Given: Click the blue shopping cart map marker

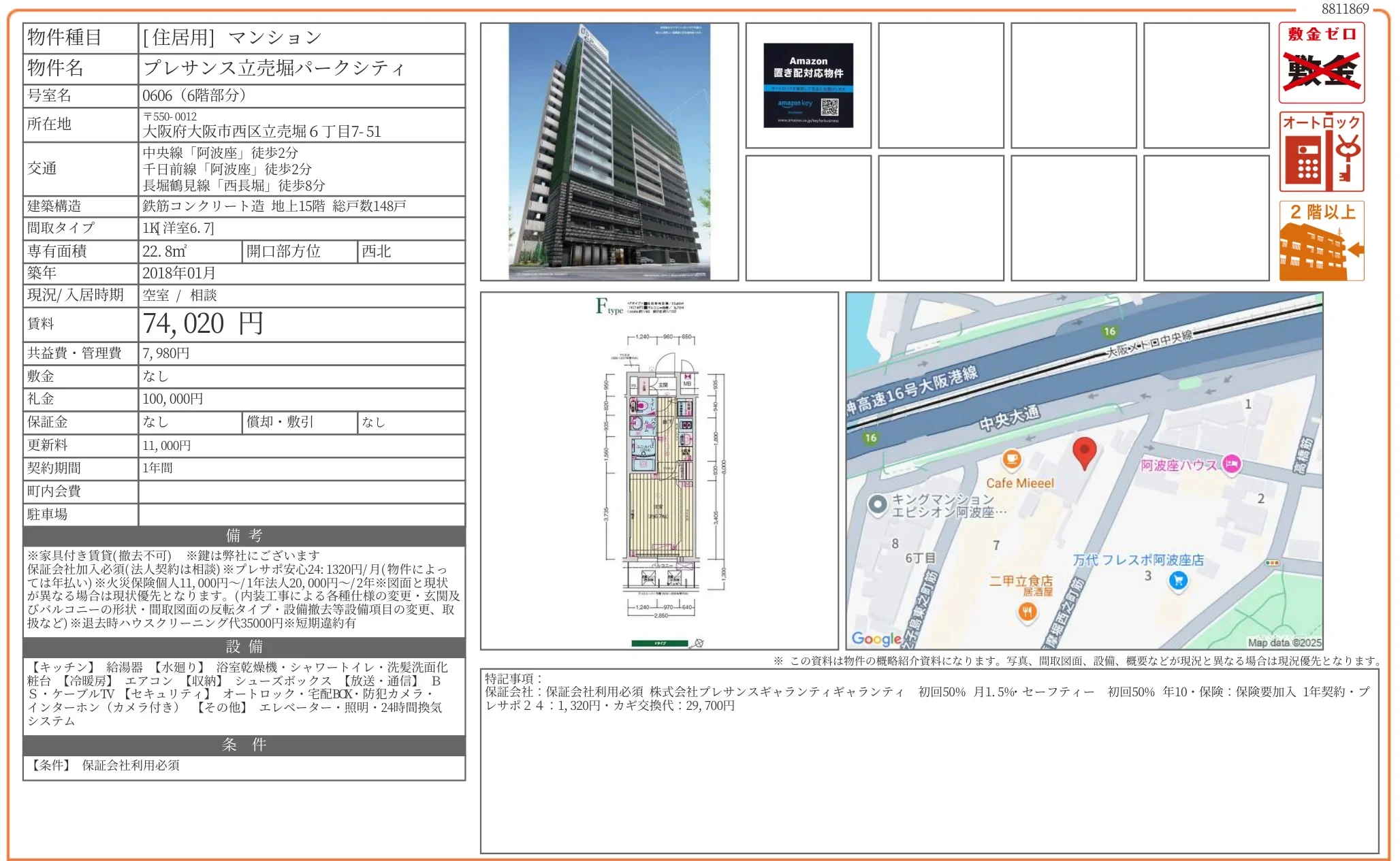Looking at the screenshot, I should 1177,581.
